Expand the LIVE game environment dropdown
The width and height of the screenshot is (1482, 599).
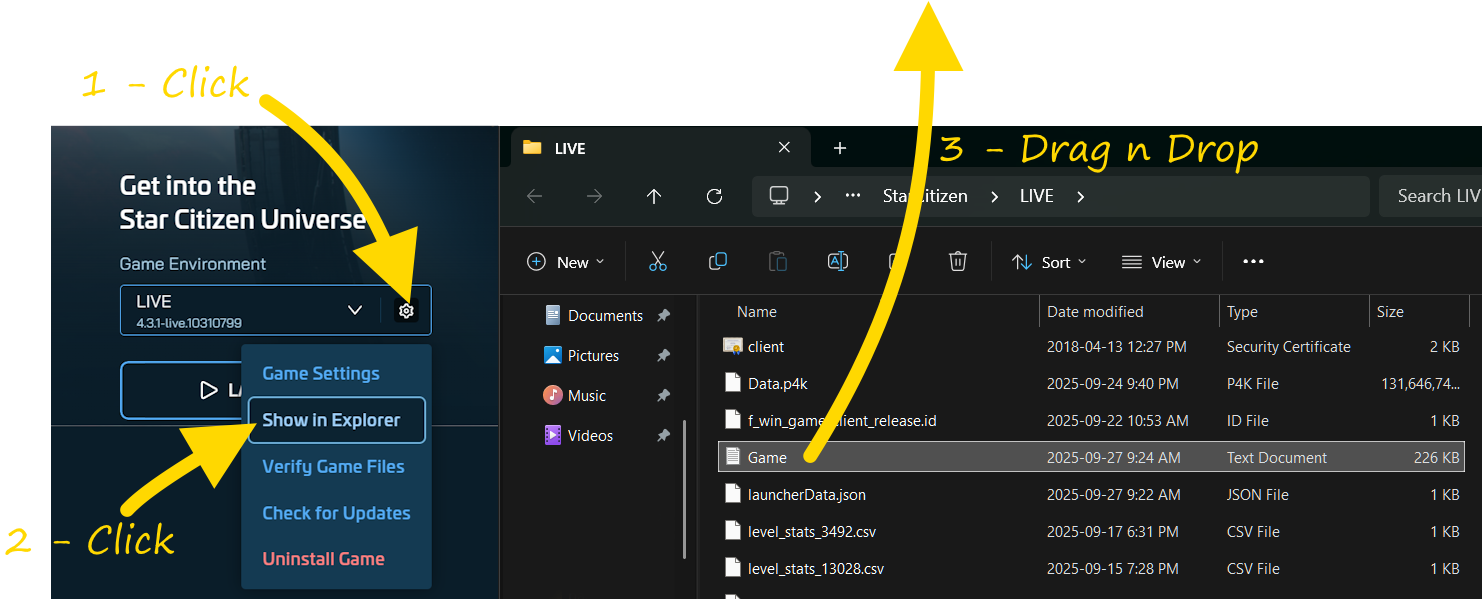click(x=355, y=310)
